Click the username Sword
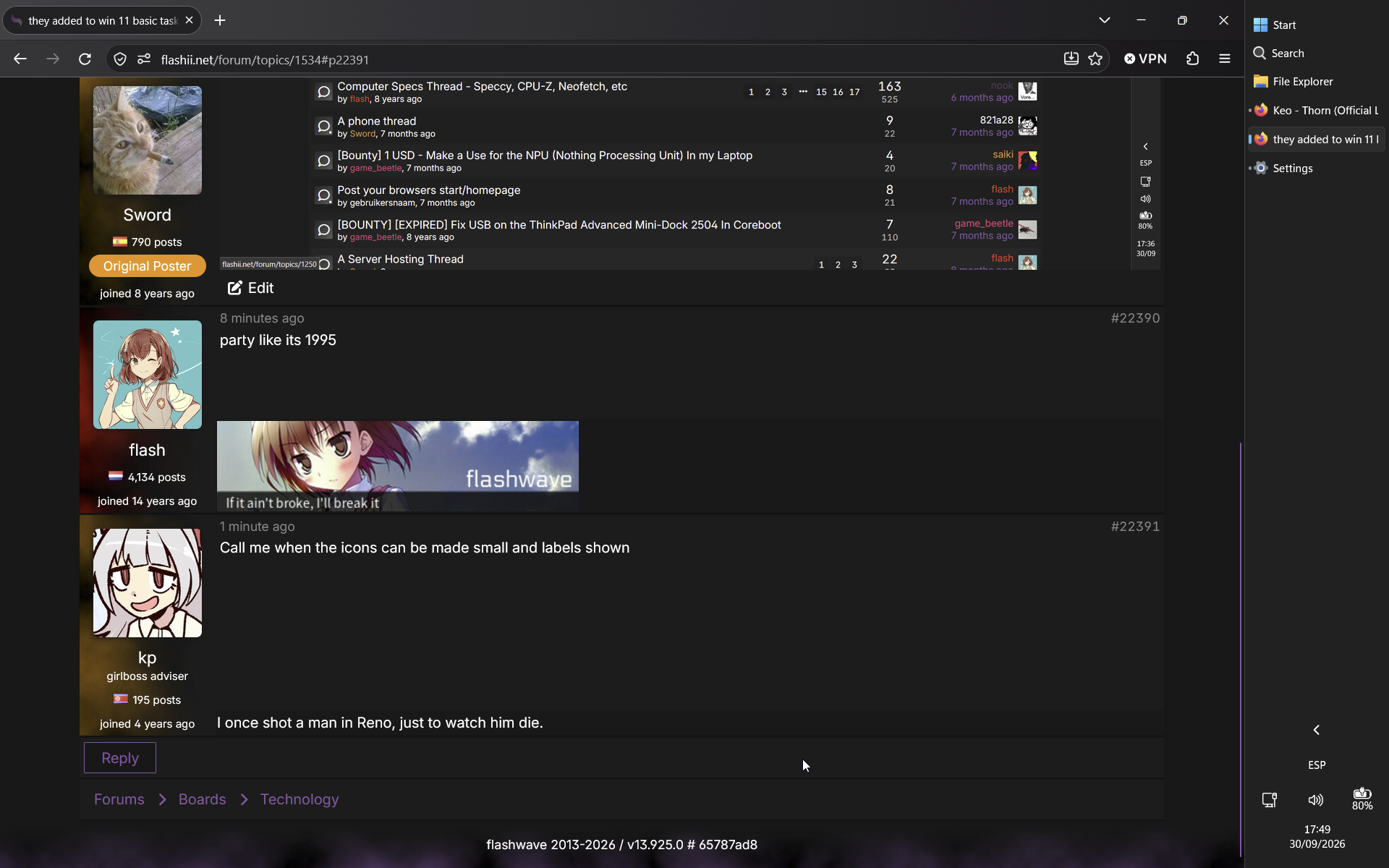The width and height of the screenshot is (1389, 868). pyautogui.click(x=147, y=215)
